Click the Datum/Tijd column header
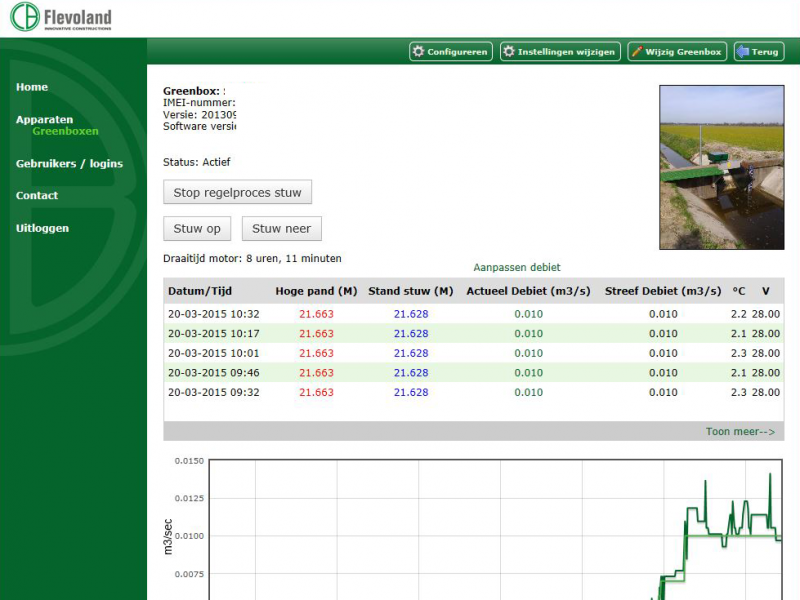The height and width of the screenshot is (600, 800). pyautogui.click(x=201, y=291)
